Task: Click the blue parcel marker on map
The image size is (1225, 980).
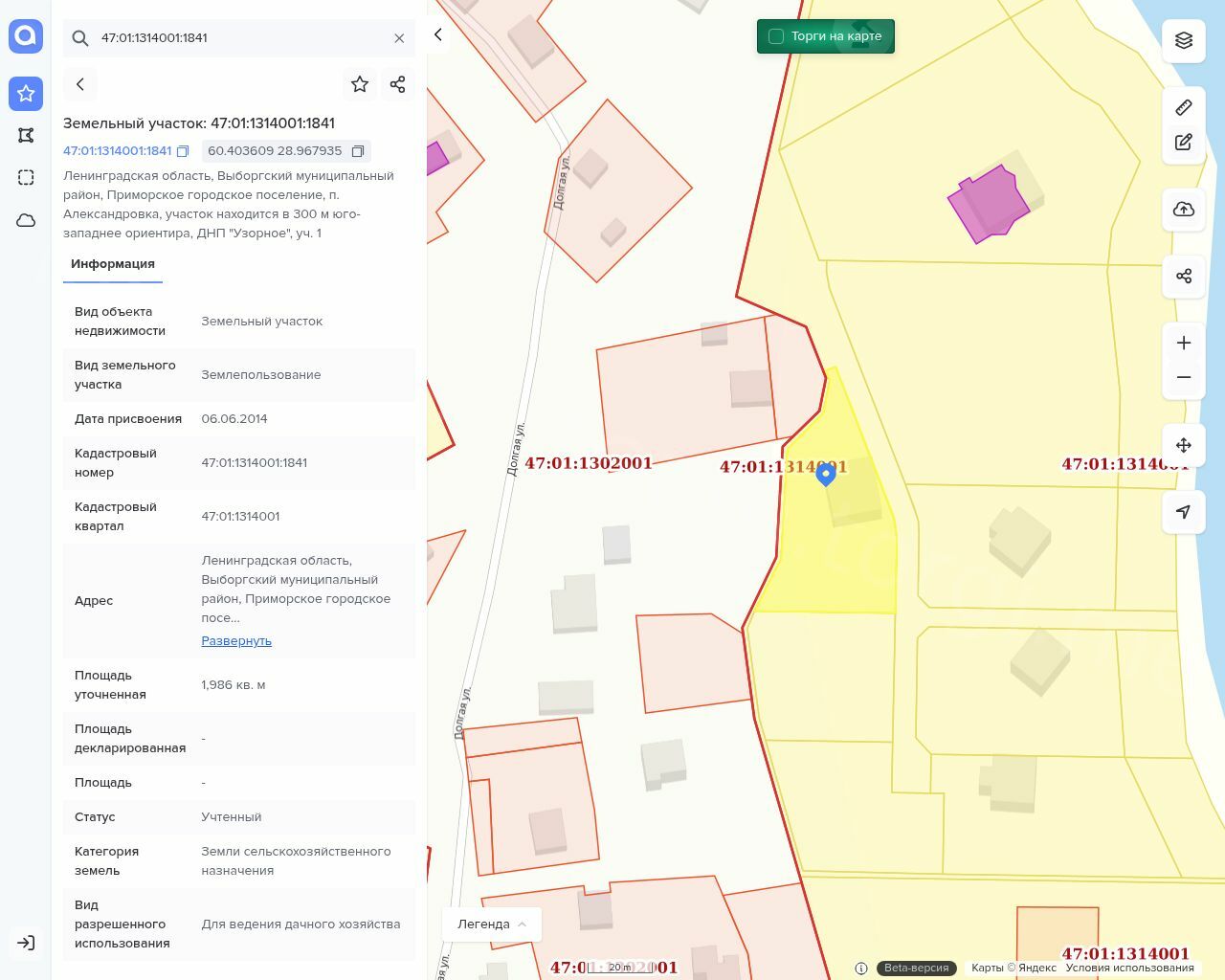Action: click(x=826, y=474)
